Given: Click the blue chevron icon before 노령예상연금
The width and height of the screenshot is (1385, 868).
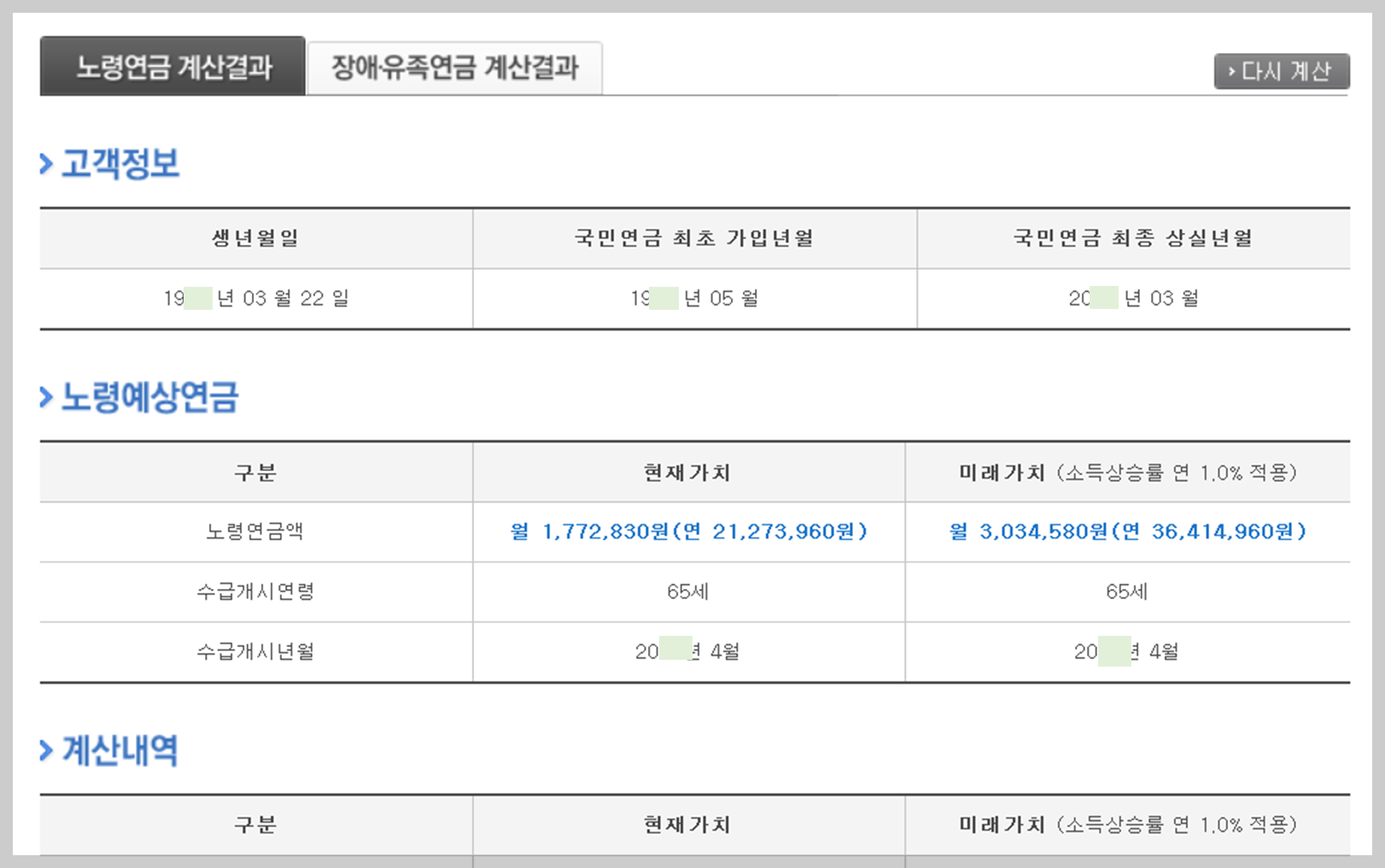Looking at the screenshot, I should tap(44, 396).
